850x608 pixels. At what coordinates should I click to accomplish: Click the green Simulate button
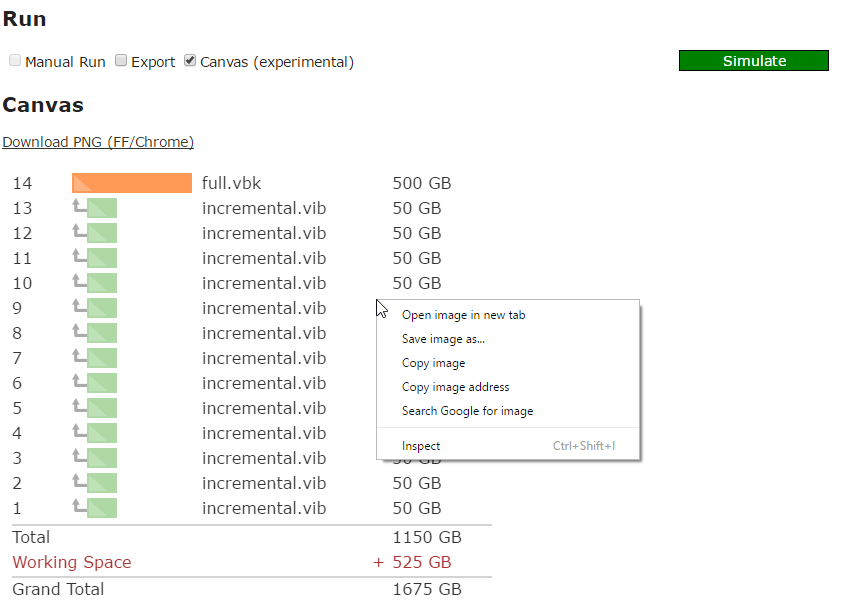point(754,61)
